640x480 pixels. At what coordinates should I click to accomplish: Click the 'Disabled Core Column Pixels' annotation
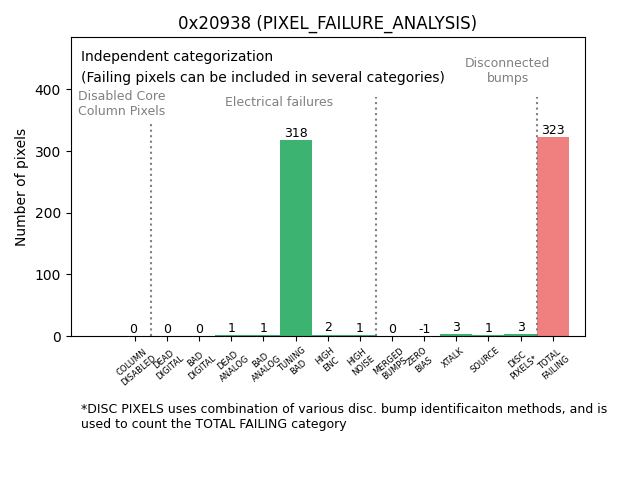tap(122, 103)
